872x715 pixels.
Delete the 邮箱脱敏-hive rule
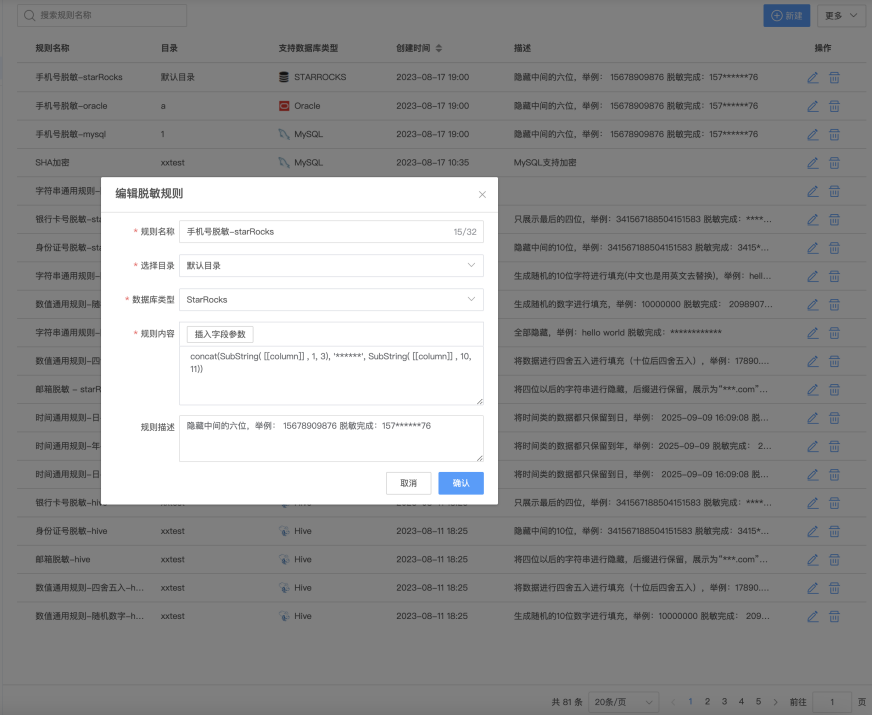[834, 560]
